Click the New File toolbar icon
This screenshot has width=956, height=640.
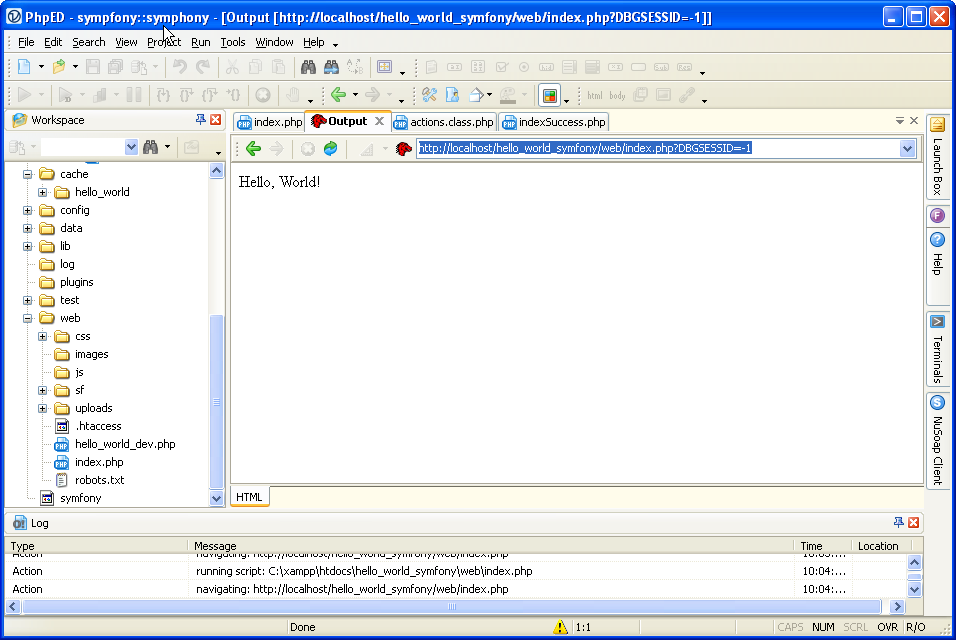tap(23, 67)
